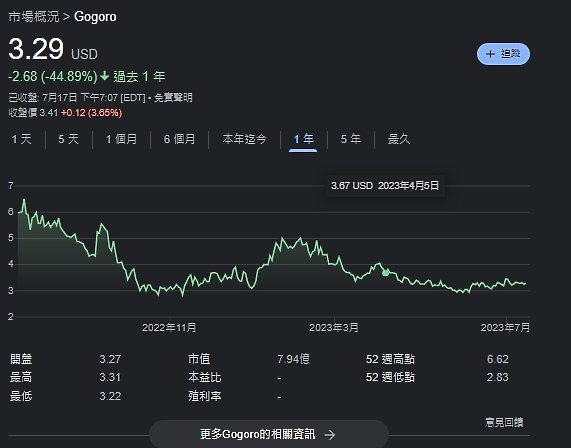Click the 市值 value 7.94億

[x=294, y=359]
